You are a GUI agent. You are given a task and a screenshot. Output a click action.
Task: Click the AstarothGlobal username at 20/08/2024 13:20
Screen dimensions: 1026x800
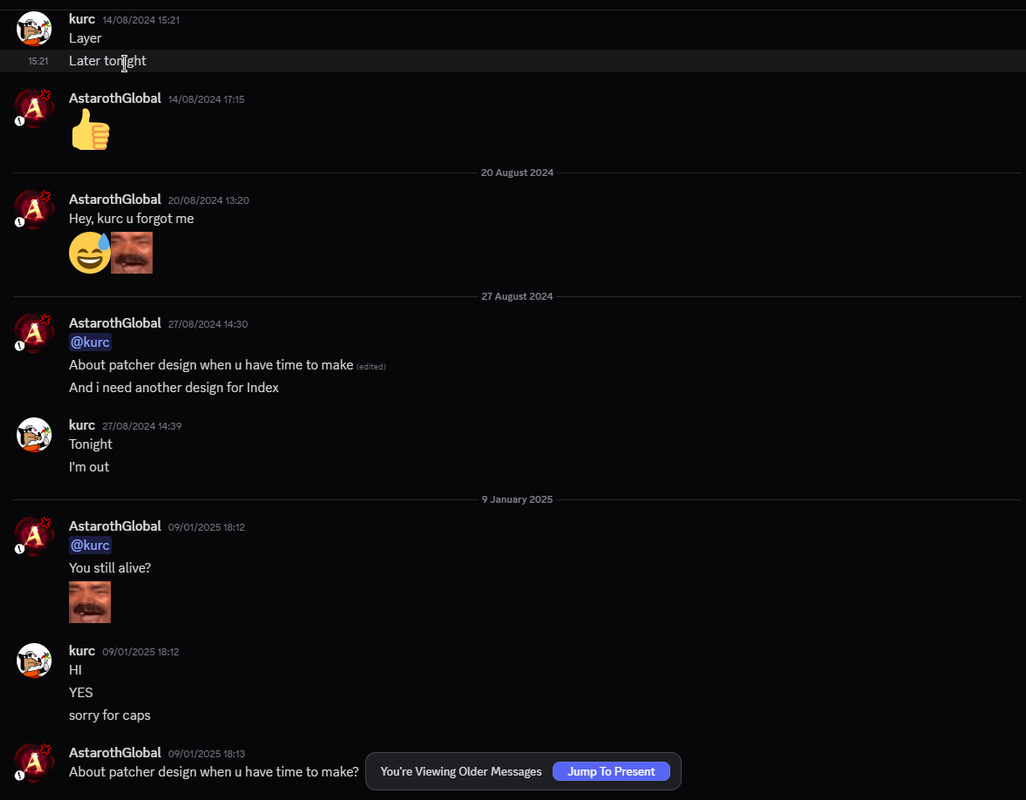coord(115,199)
